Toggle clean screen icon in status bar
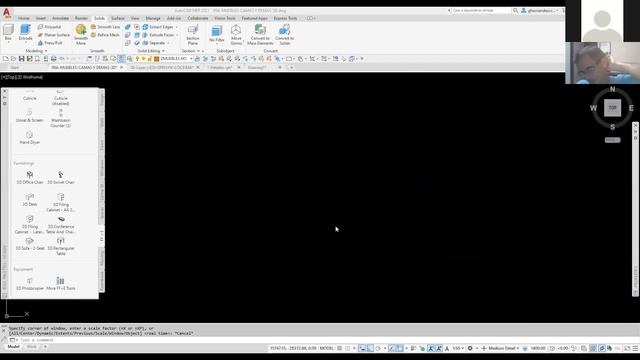 pyautogui.click(x=627, y=348)
